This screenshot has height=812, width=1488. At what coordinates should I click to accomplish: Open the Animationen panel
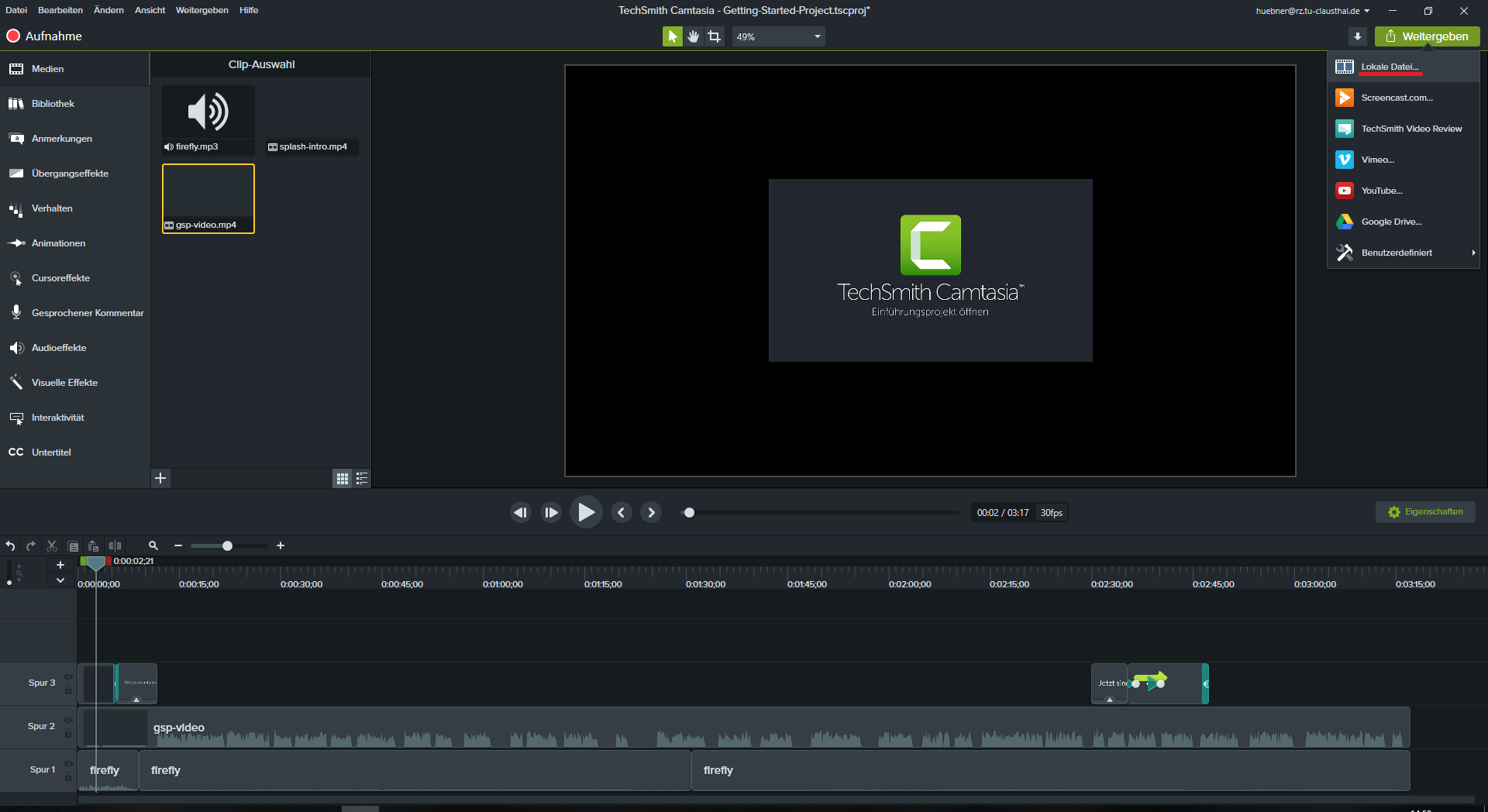(74, 243)
